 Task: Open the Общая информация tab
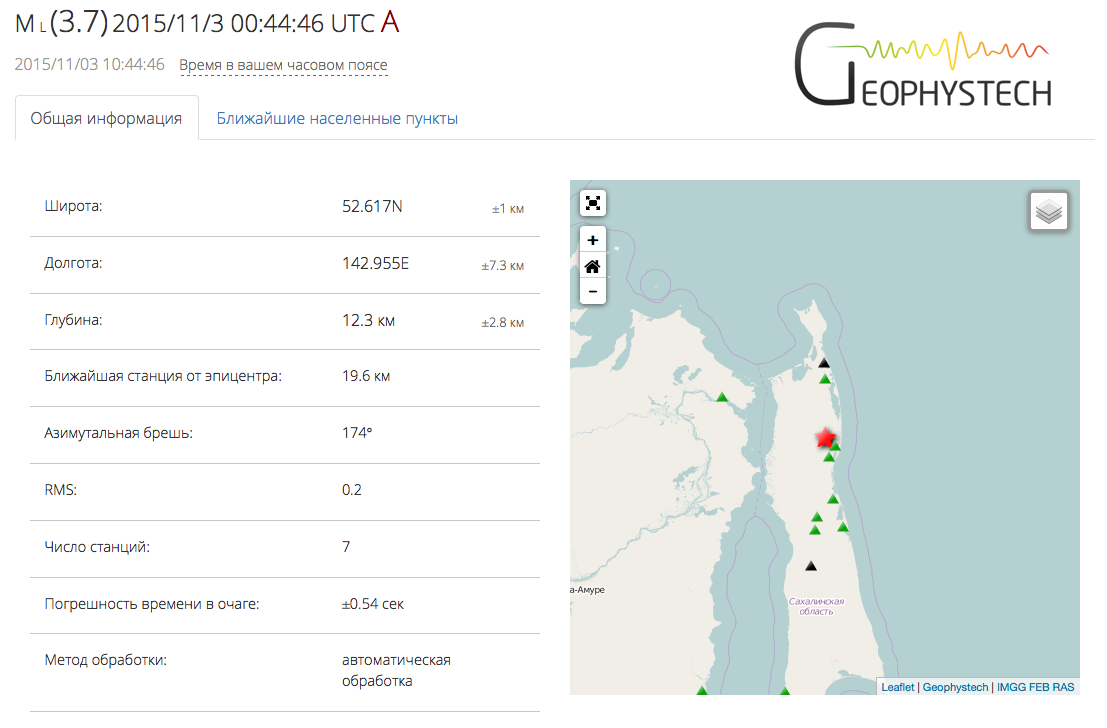tap(107, 118)
